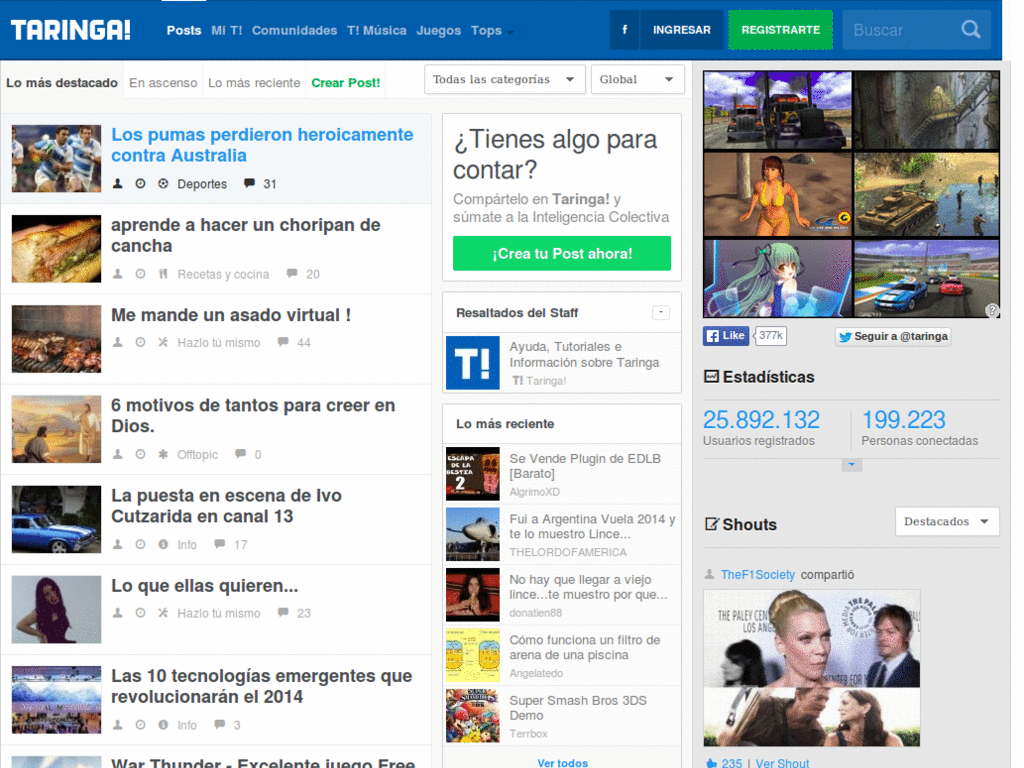Expand the Estadísticas section arrow

coord(851,465)
